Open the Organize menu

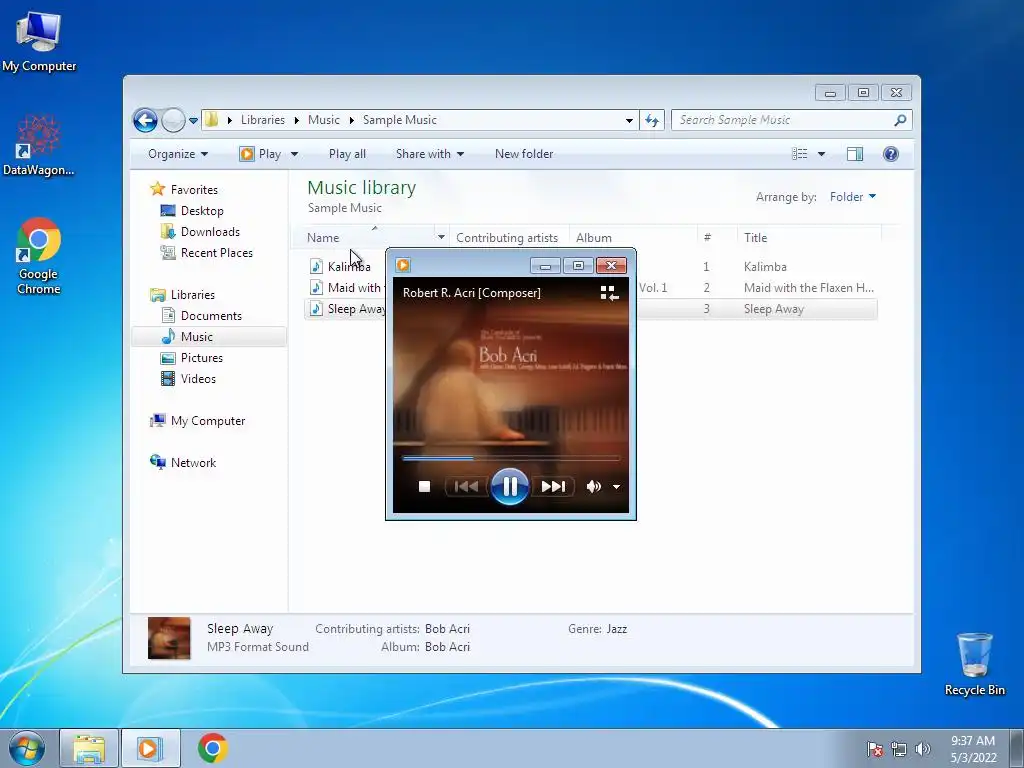pyautogui.click(x=178, y=154)
